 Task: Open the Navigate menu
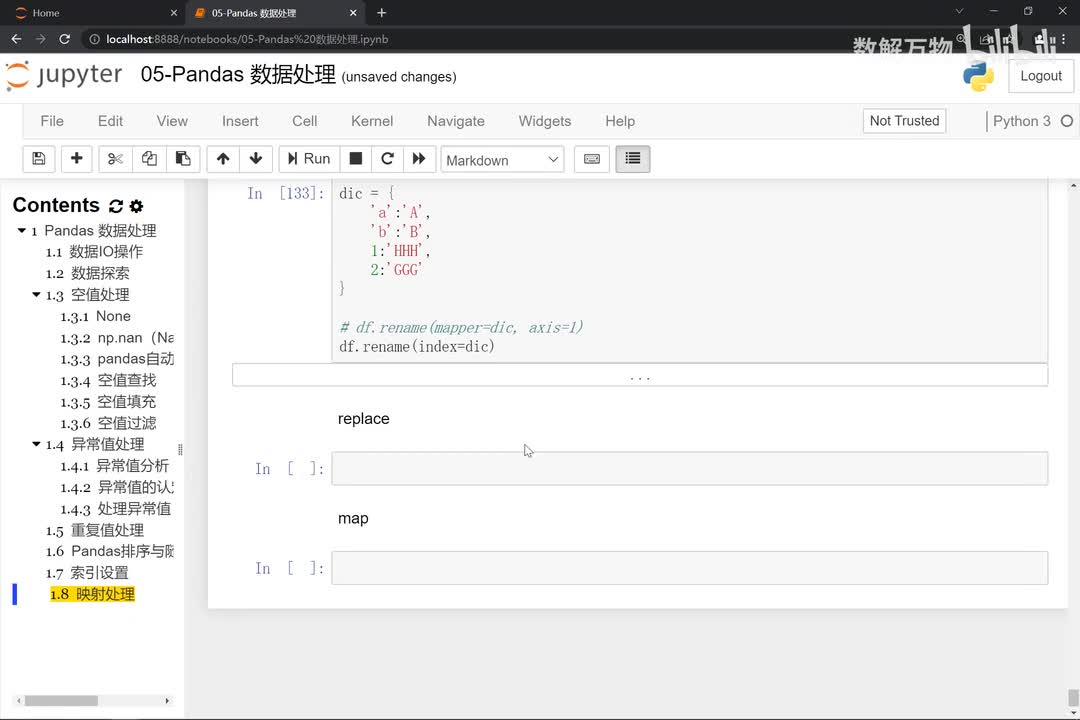point(456,121)
